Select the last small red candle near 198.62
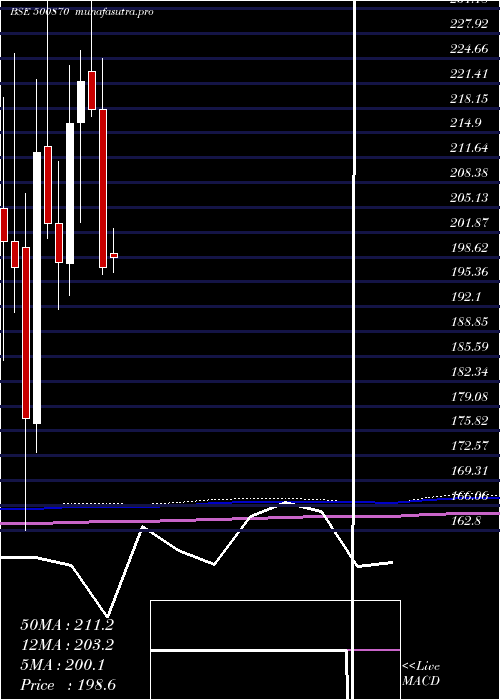This screenshot has width=500, height=700. pyautogui.click(x=114, y=255)
